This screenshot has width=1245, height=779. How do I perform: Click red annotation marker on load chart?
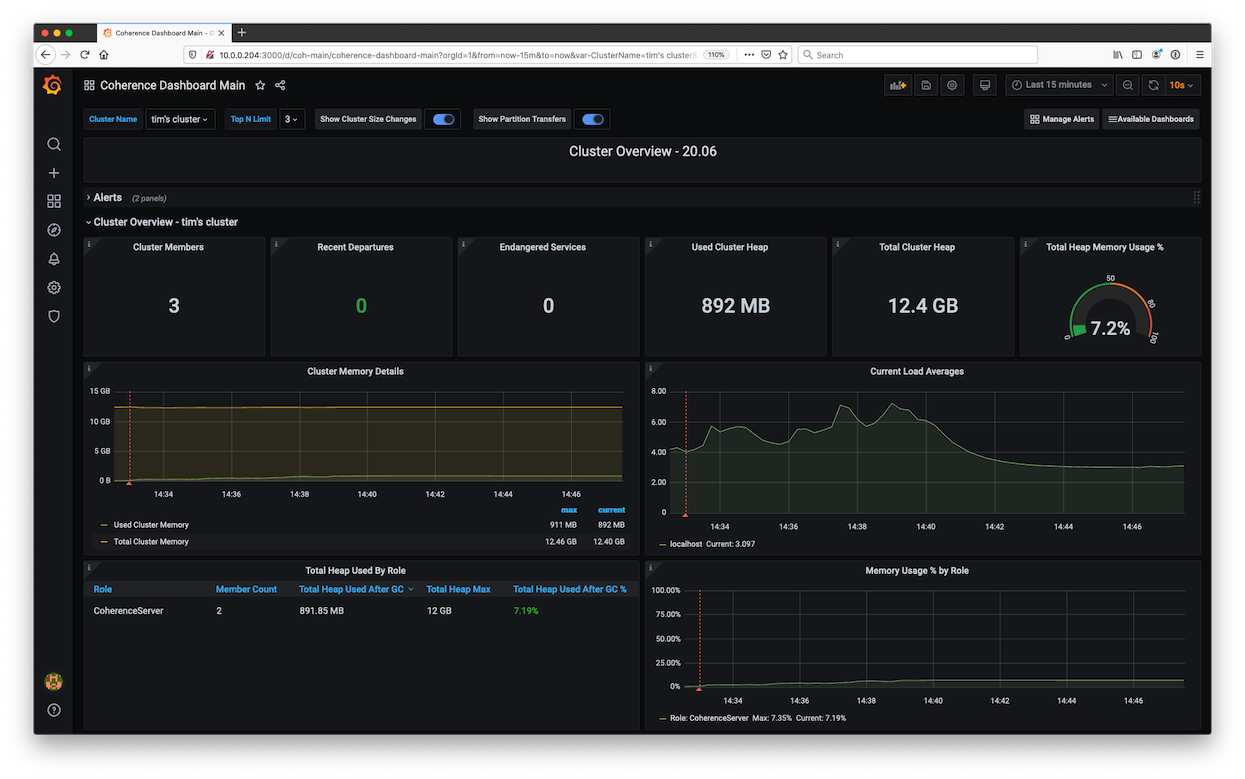pos(685,516)
